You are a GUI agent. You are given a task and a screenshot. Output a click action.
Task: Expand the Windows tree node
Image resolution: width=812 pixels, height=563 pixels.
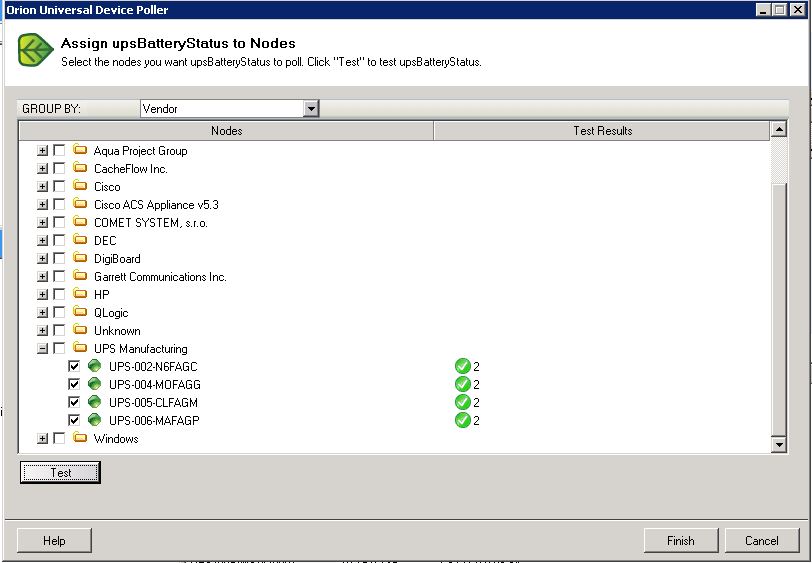[42, 439]
